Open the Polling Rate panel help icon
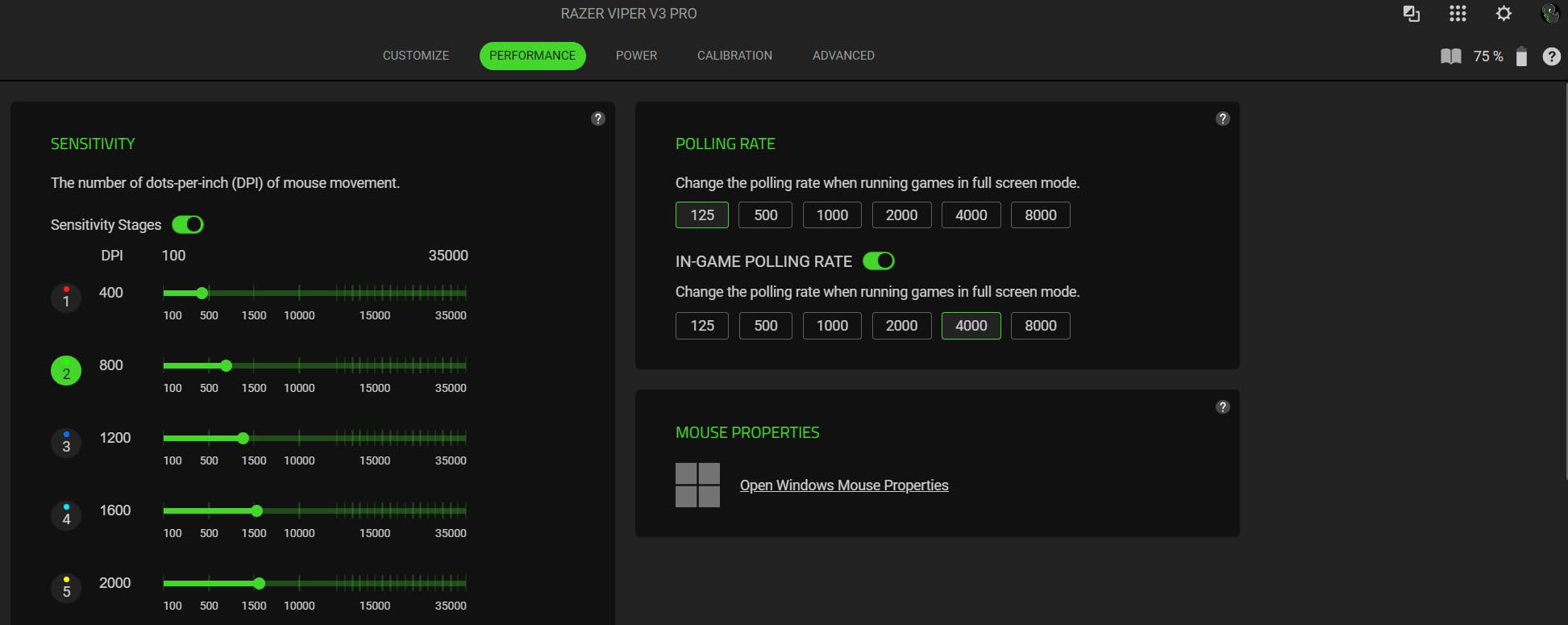The height and width of the screenshot is (625, 1568). pos(1222,119)
